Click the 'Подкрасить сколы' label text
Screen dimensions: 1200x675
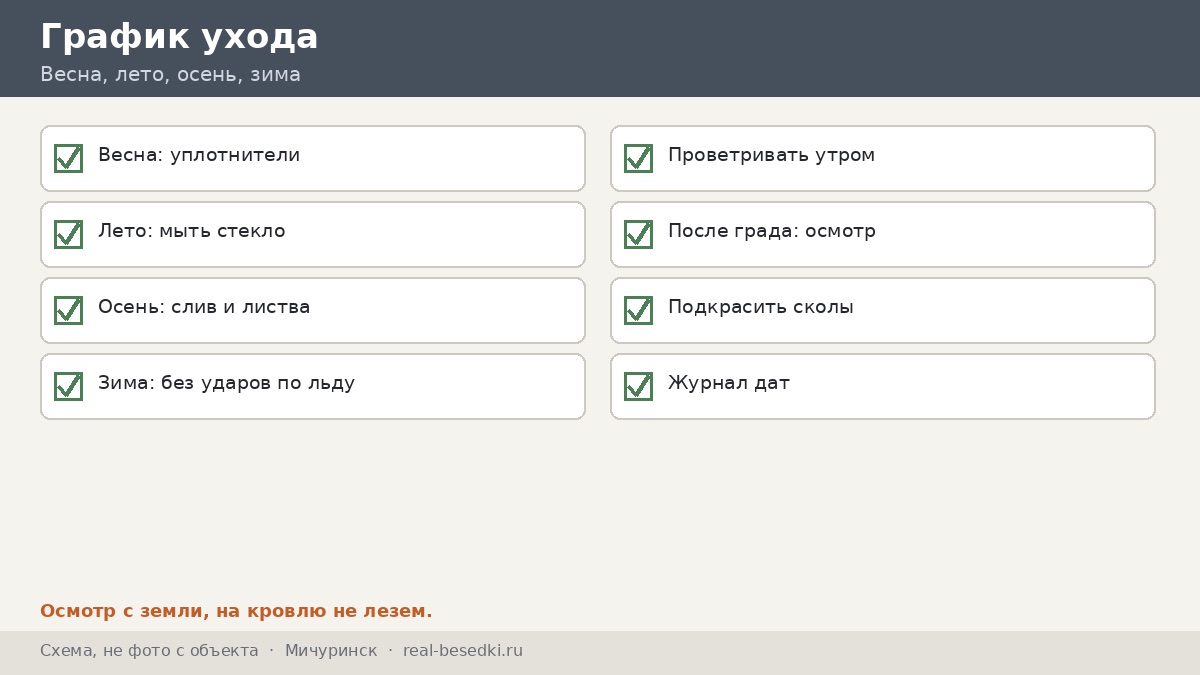pos(761,307)
